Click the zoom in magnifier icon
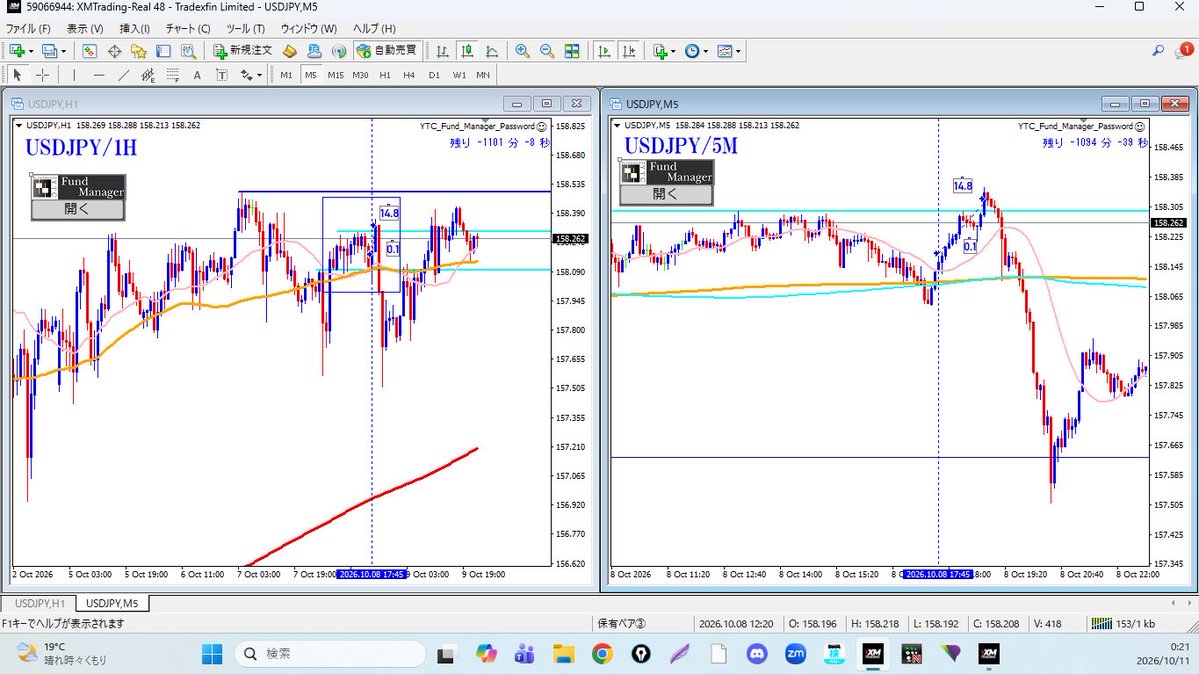 [522, 51]
